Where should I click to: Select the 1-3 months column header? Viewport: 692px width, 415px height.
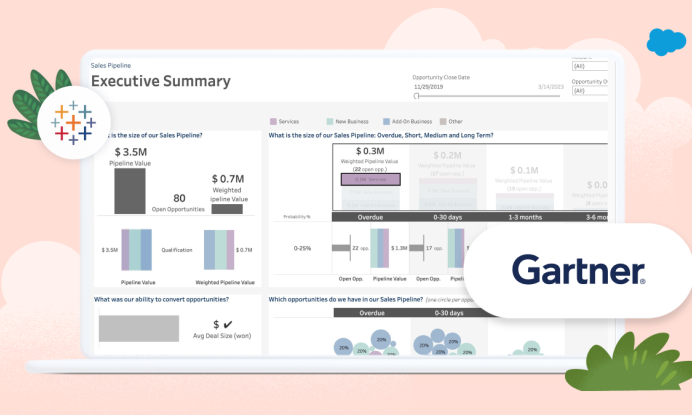tap(524, 216)
